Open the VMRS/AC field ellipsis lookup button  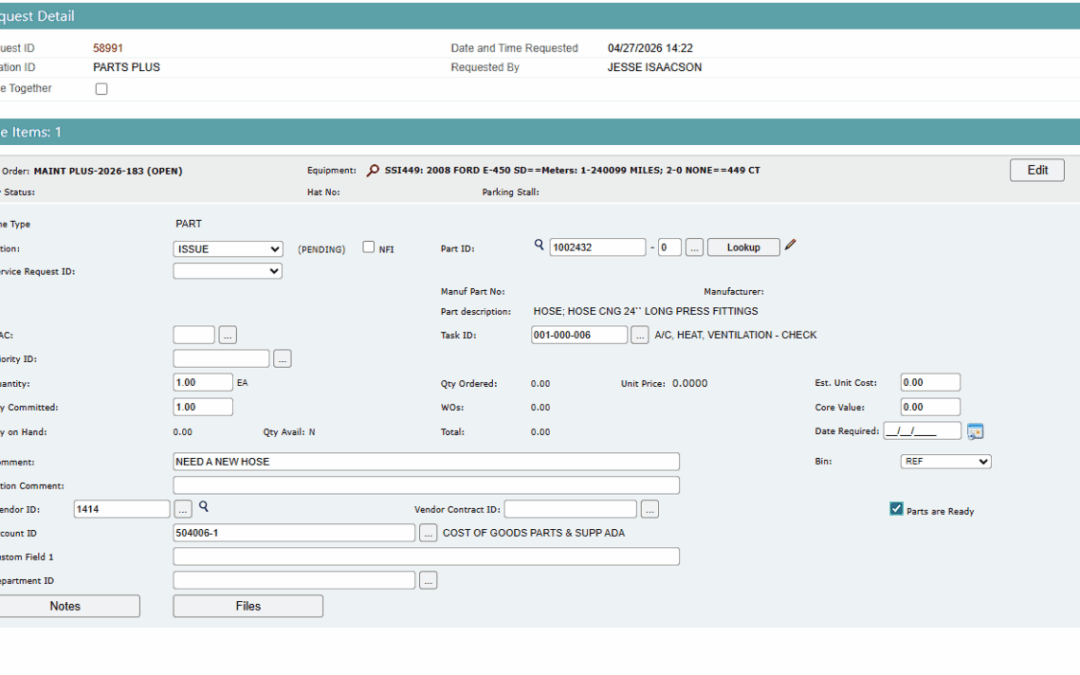[227, 335]
